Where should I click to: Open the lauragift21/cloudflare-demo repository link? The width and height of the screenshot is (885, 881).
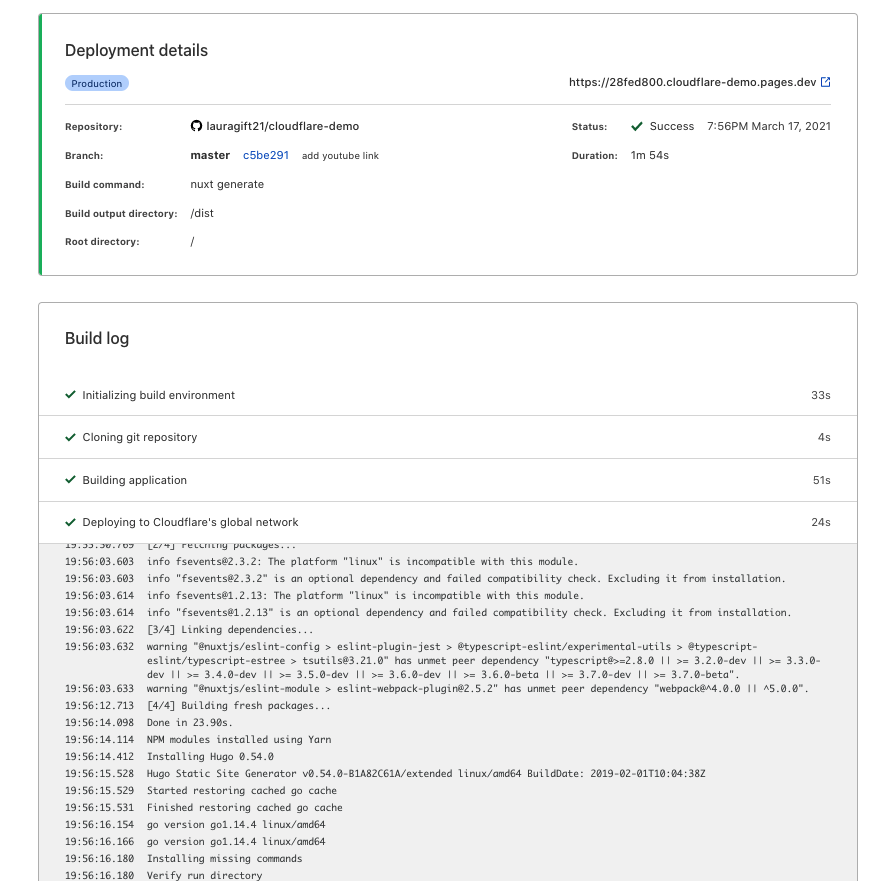click(x=282, y=127)
